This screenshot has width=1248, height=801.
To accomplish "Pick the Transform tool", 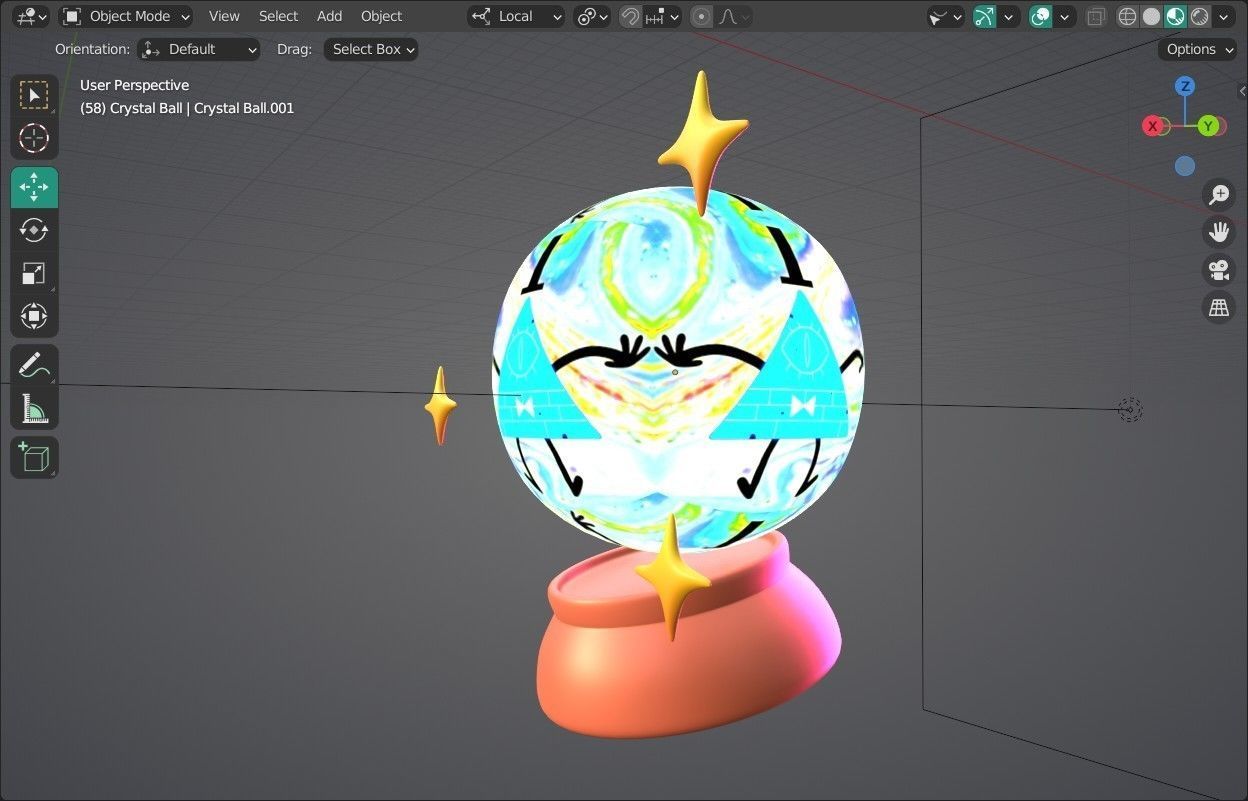I will pyautogui.click(x=34, y=316).
